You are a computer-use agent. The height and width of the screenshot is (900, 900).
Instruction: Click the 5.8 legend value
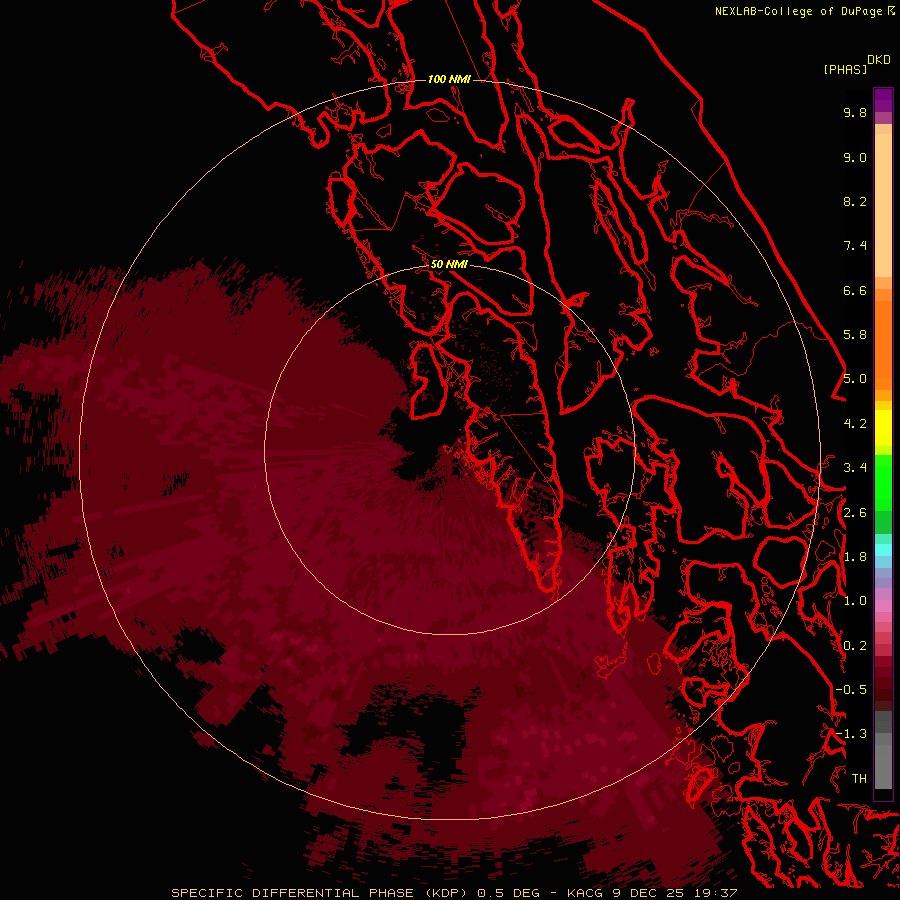(x=855, y=335)
